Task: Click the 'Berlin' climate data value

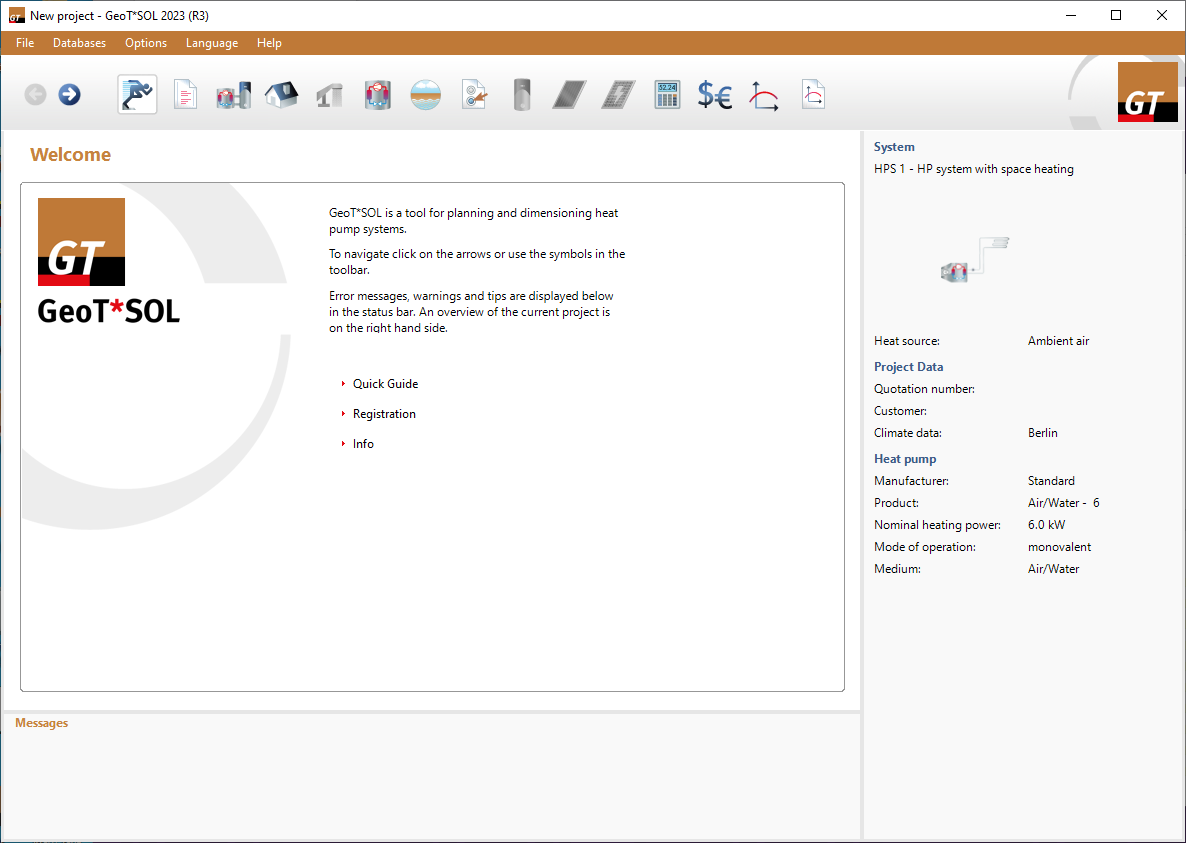Action: (1042, 432)
